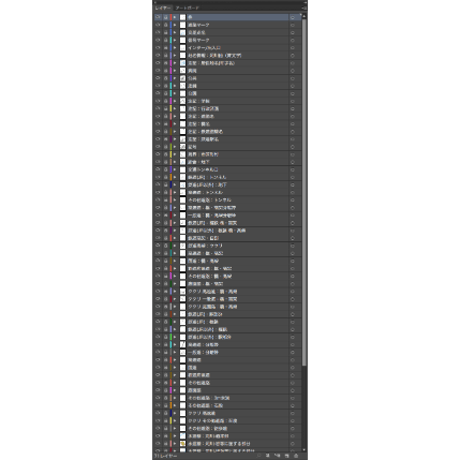
Task: Toggle lock icon on 高速道：分離帯 layer
Action: [x=165, y=345]
